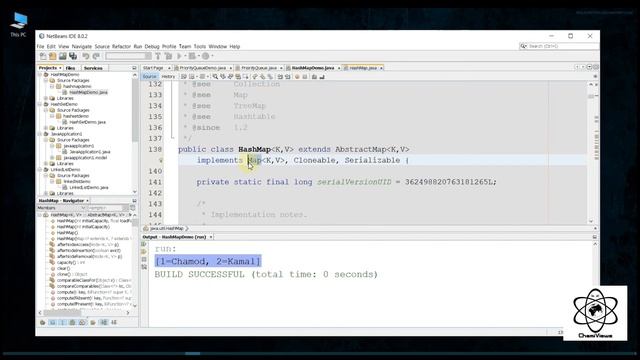
Task: Collapse the LinkedListDemo project node
Action: [40, 169]
